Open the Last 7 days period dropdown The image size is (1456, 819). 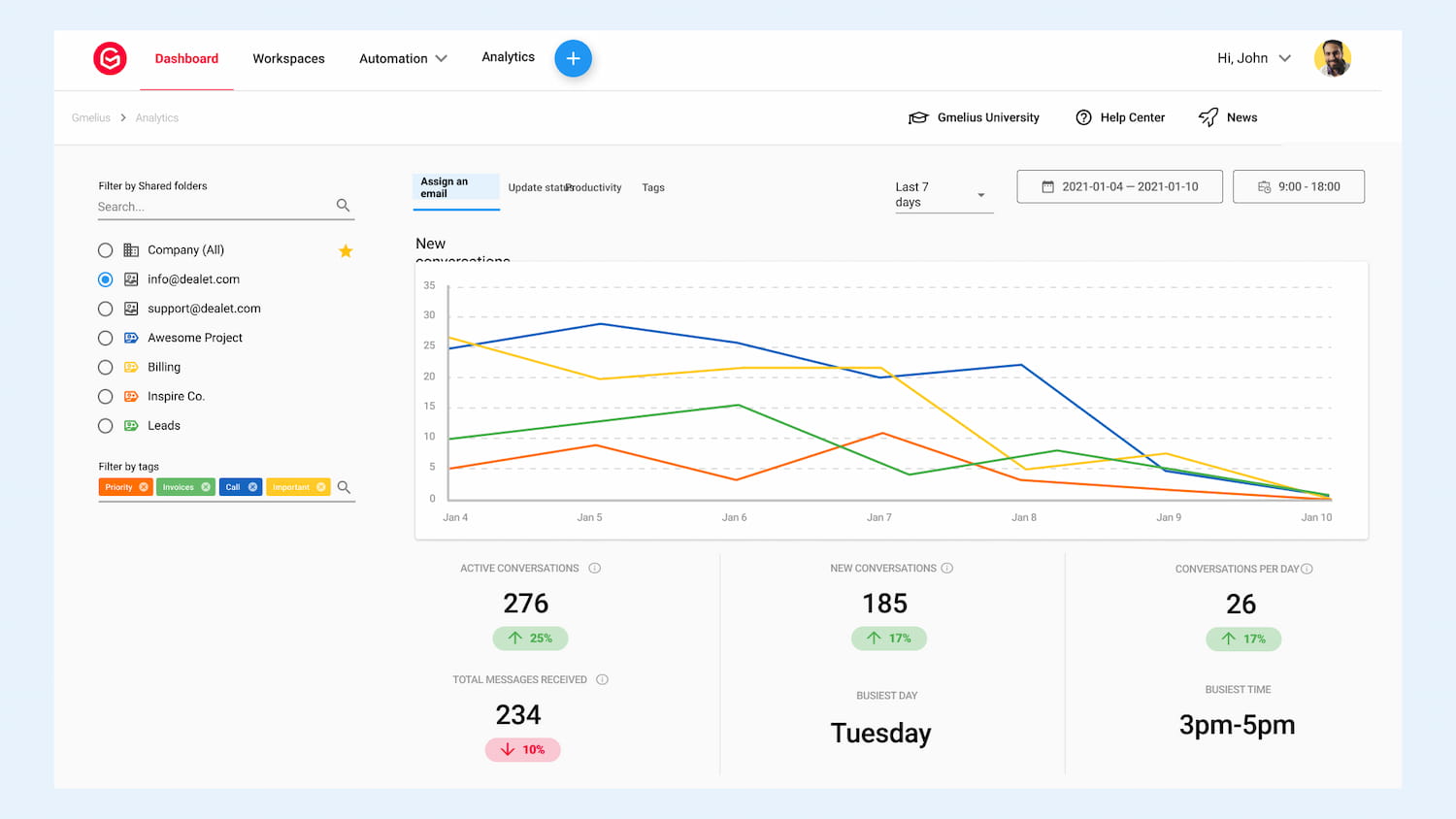click(x=940, y=195)
